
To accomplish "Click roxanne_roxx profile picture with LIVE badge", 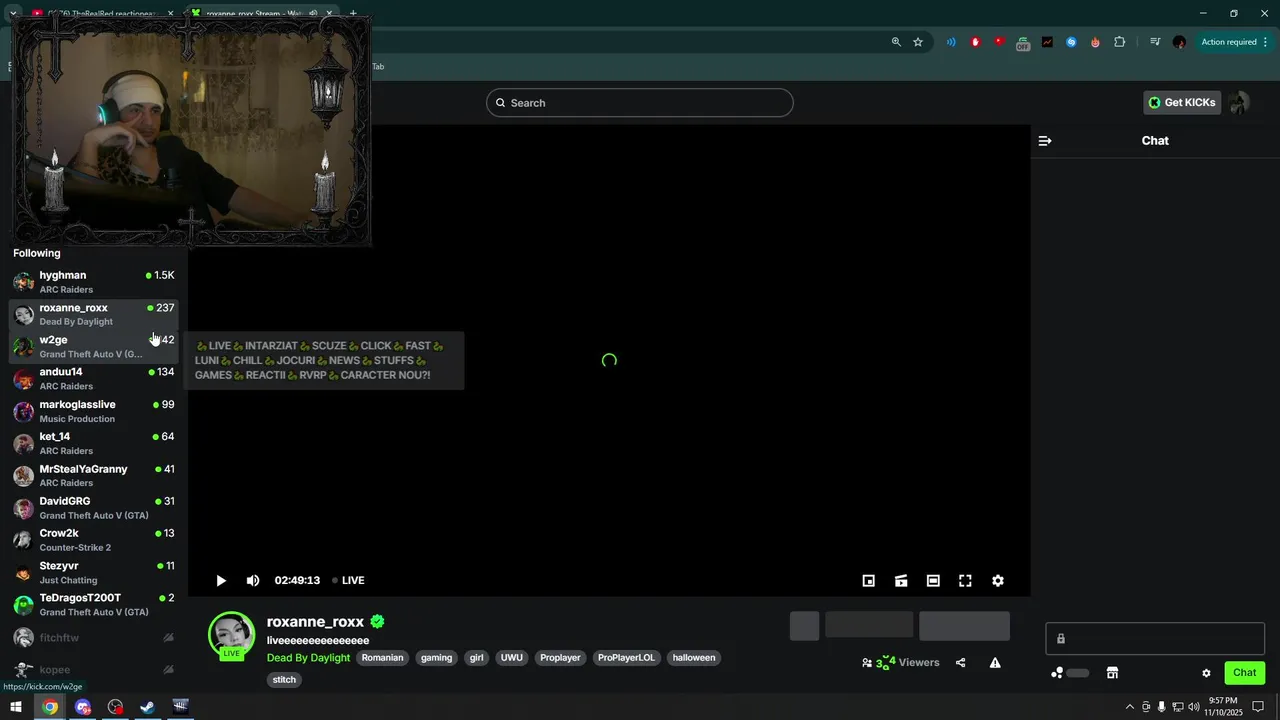I will coord(231,635).
